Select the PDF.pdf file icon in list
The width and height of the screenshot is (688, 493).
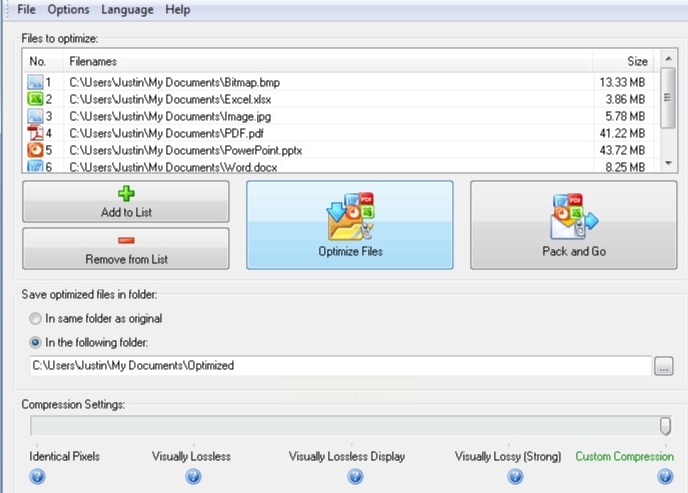click(35, 133)
